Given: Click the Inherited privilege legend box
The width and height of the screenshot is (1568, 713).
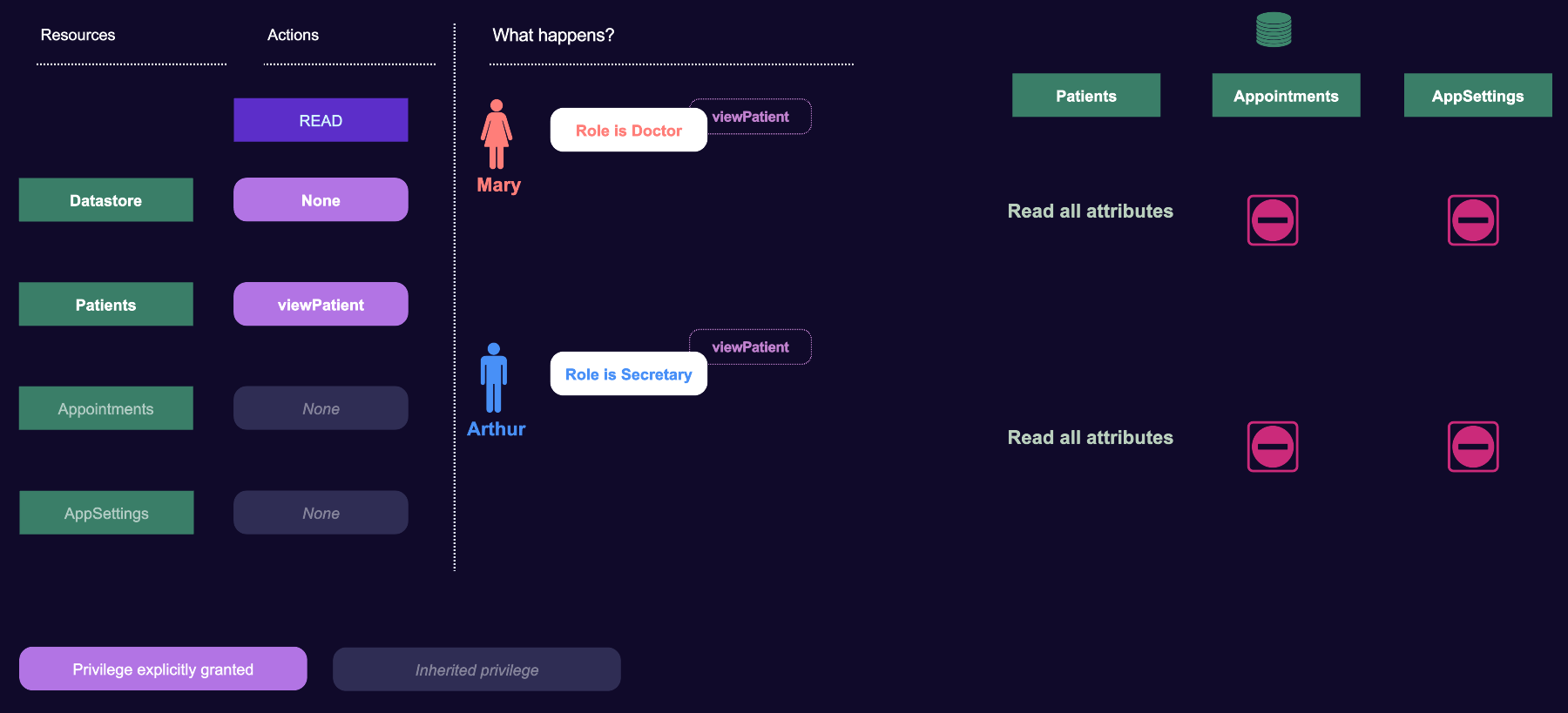Looking at the screenshot, I should [476, 669].
